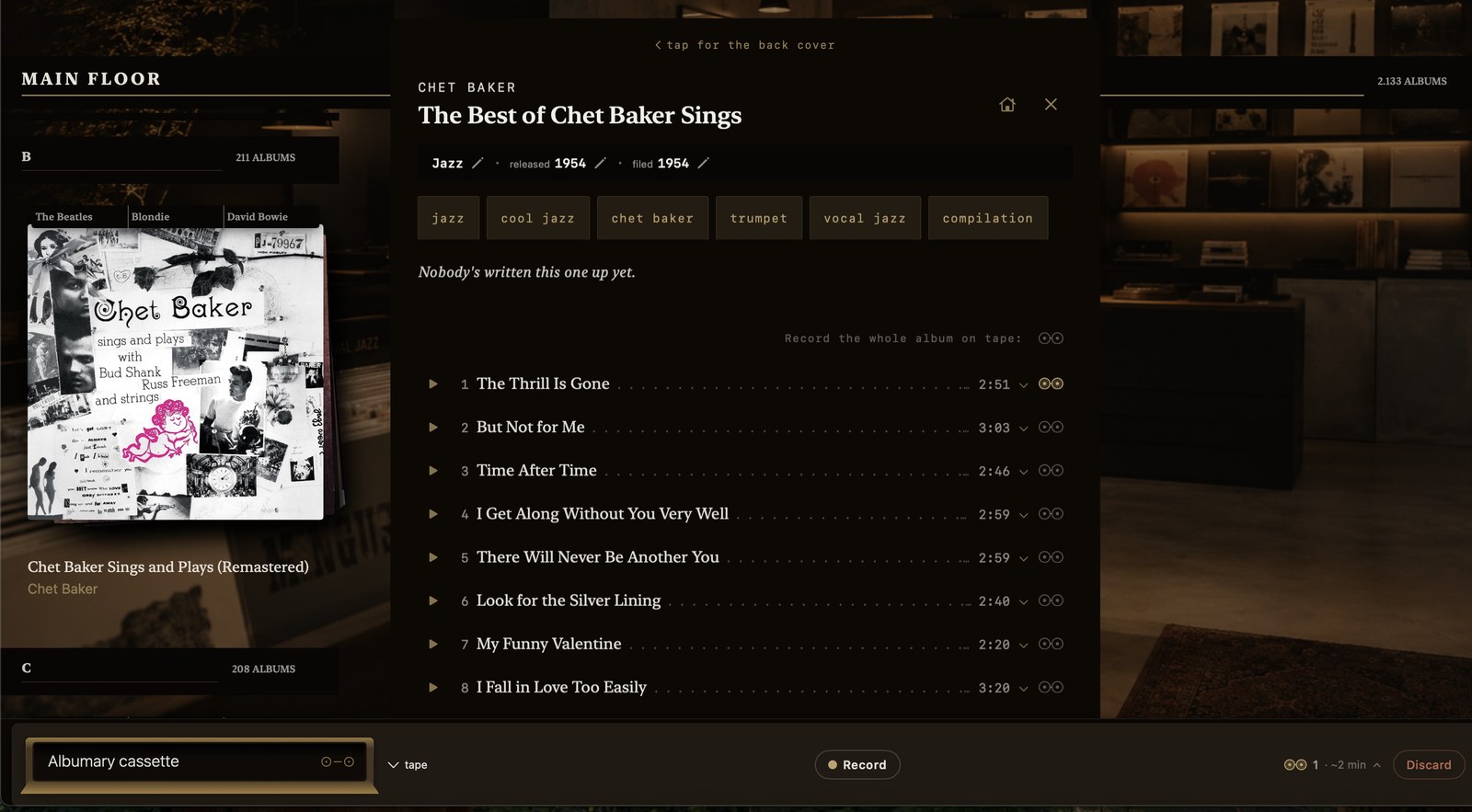Tap for the back cover link
1472x812 pixels.
coord(745,45)
